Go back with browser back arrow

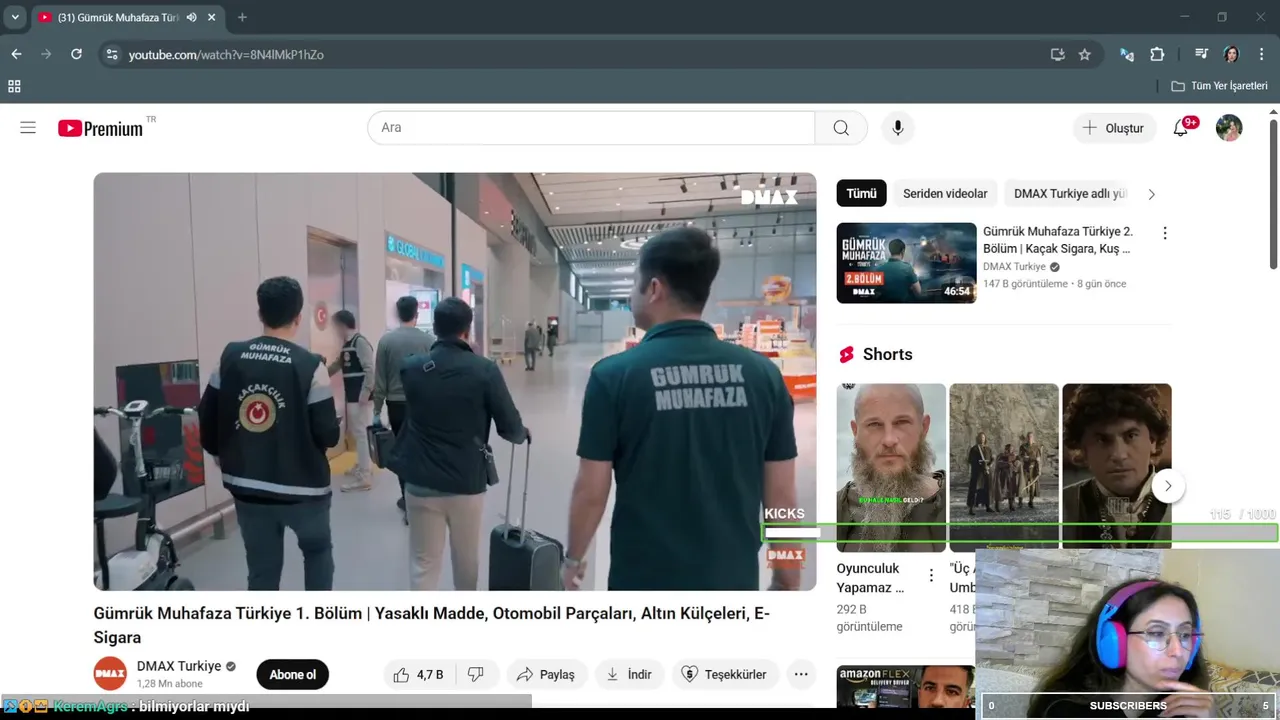16,55
